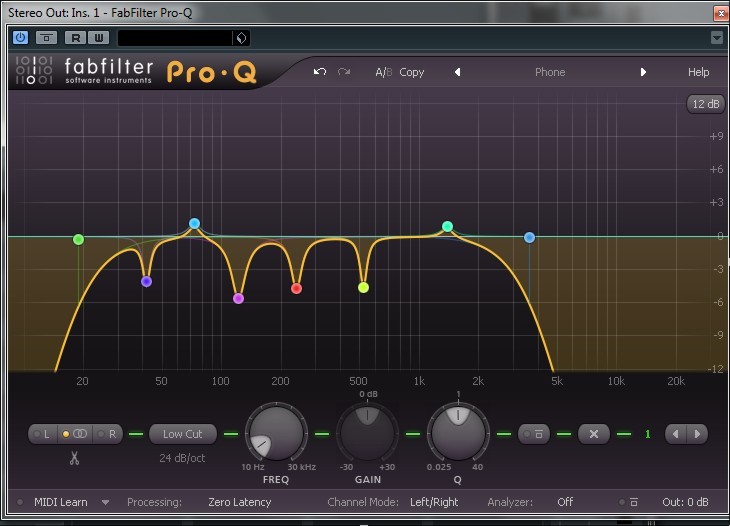Select the teal band dot near 1.5k
Image resolution: width=730 pixels, height=526 pixels.
coord(447,226)
